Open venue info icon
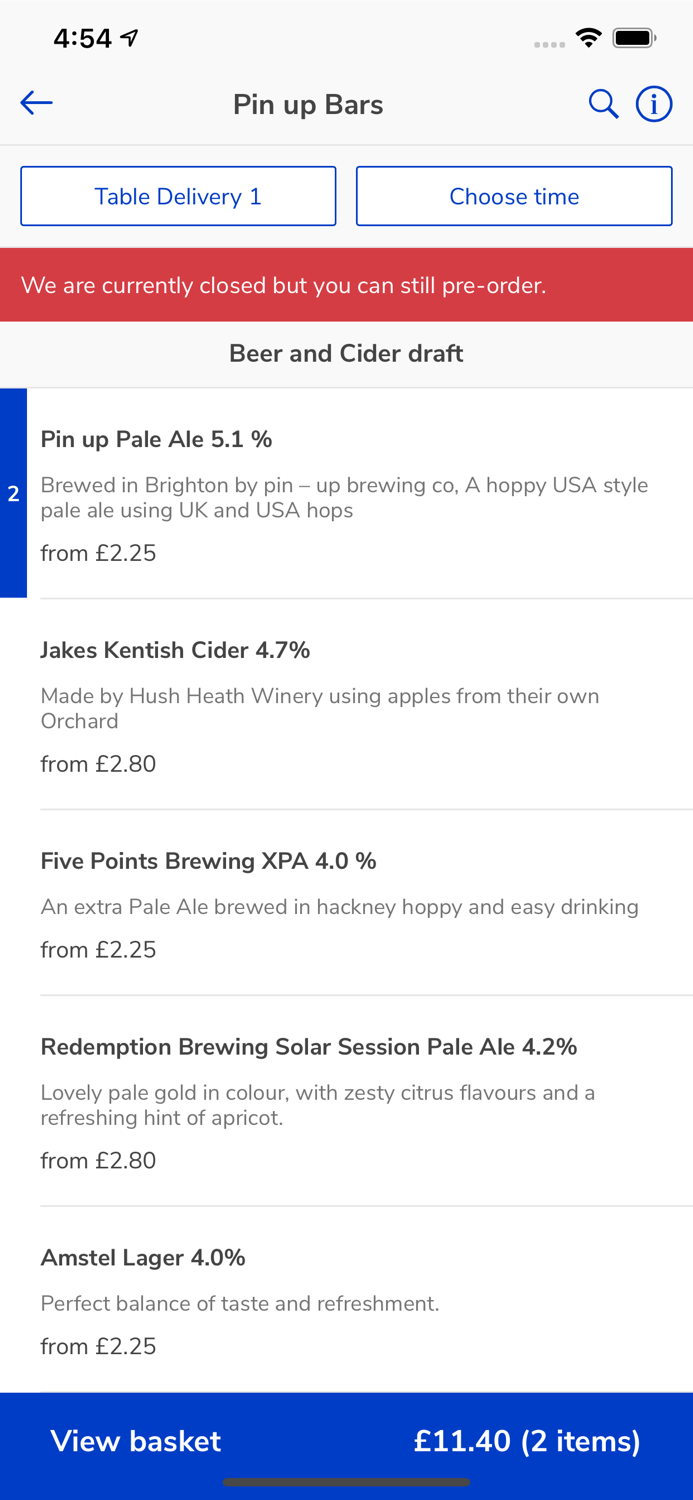Viewport: 693px width, 1500px height. pos(654,103)
